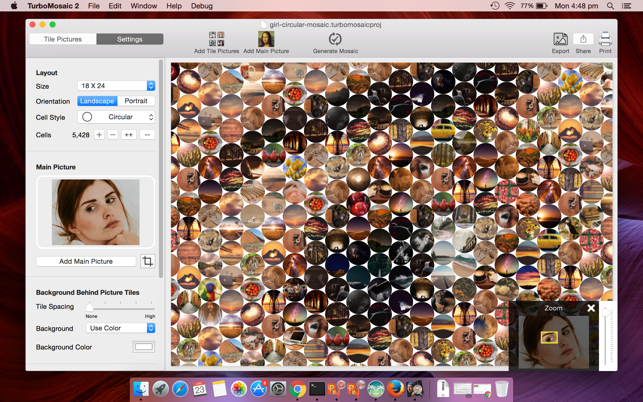The width and height of the screenshot is (643, 402).
Task: Click the Add Main Picture button in sidebar
Action: pos(86,261)
